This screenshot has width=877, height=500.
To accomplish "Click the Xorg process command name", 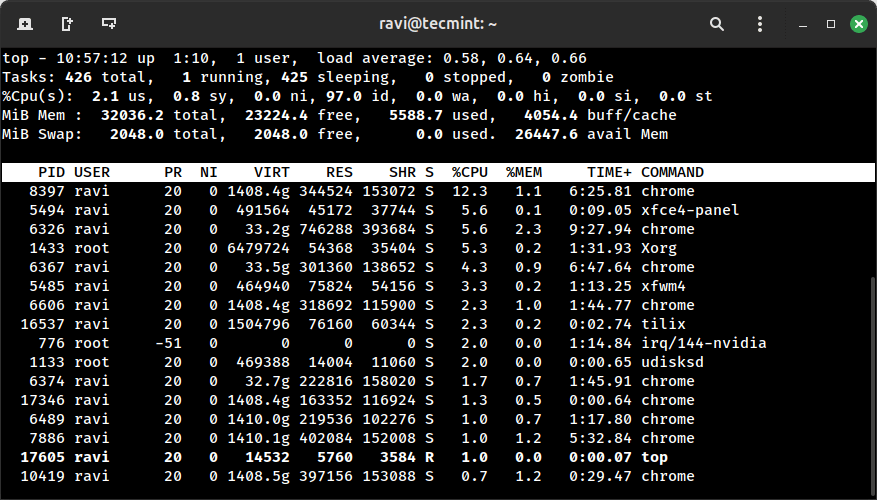I will click(x=659, y=248).
